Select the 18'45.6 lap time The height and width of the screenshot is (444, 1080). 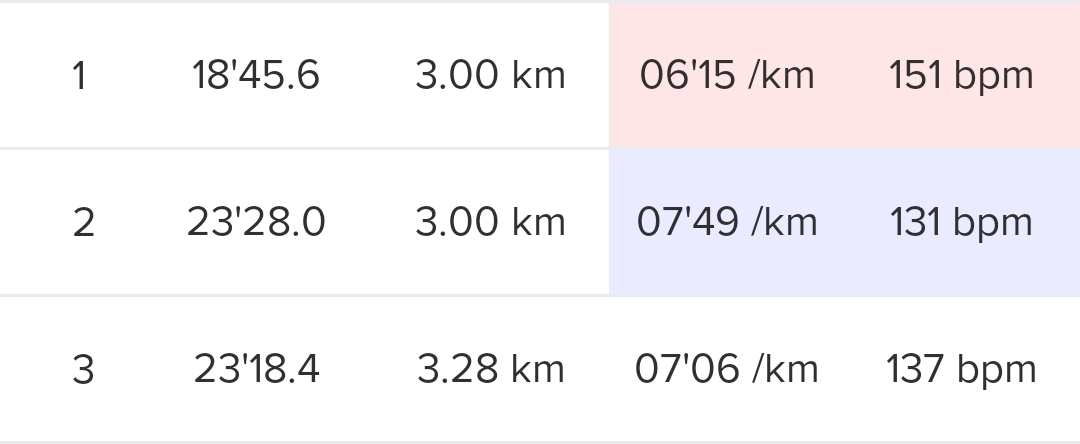coord(256,76)
